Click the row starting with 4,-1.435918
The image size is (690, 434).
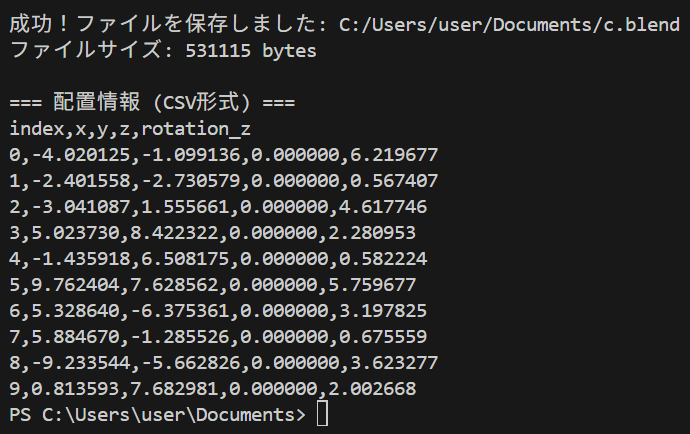218,259
